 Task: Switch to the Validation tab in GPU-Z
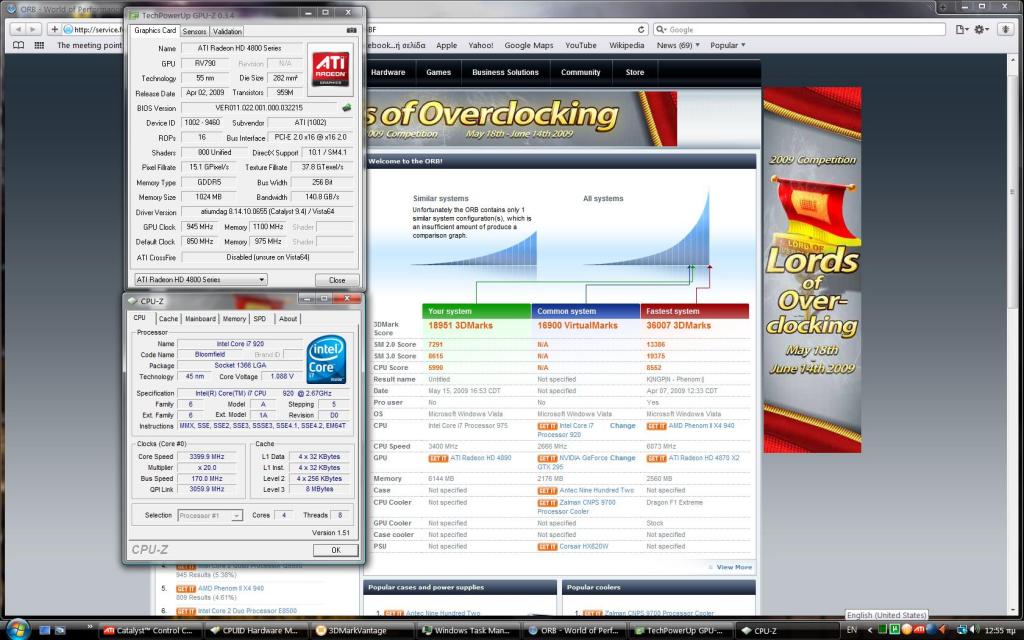[227, 31]
